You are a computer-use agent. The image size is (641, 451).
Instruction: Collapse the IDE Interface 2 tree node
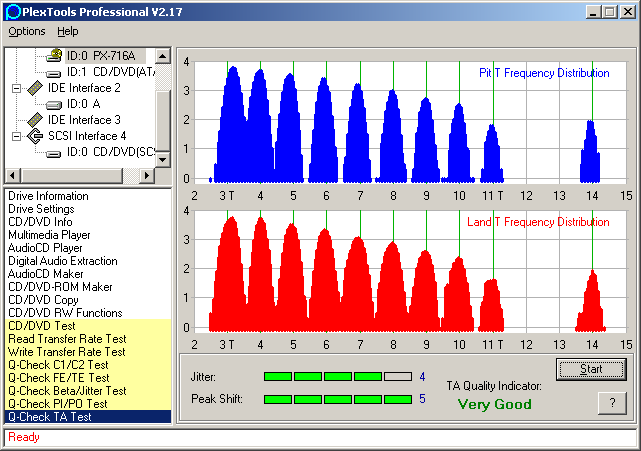pos(16,88)
